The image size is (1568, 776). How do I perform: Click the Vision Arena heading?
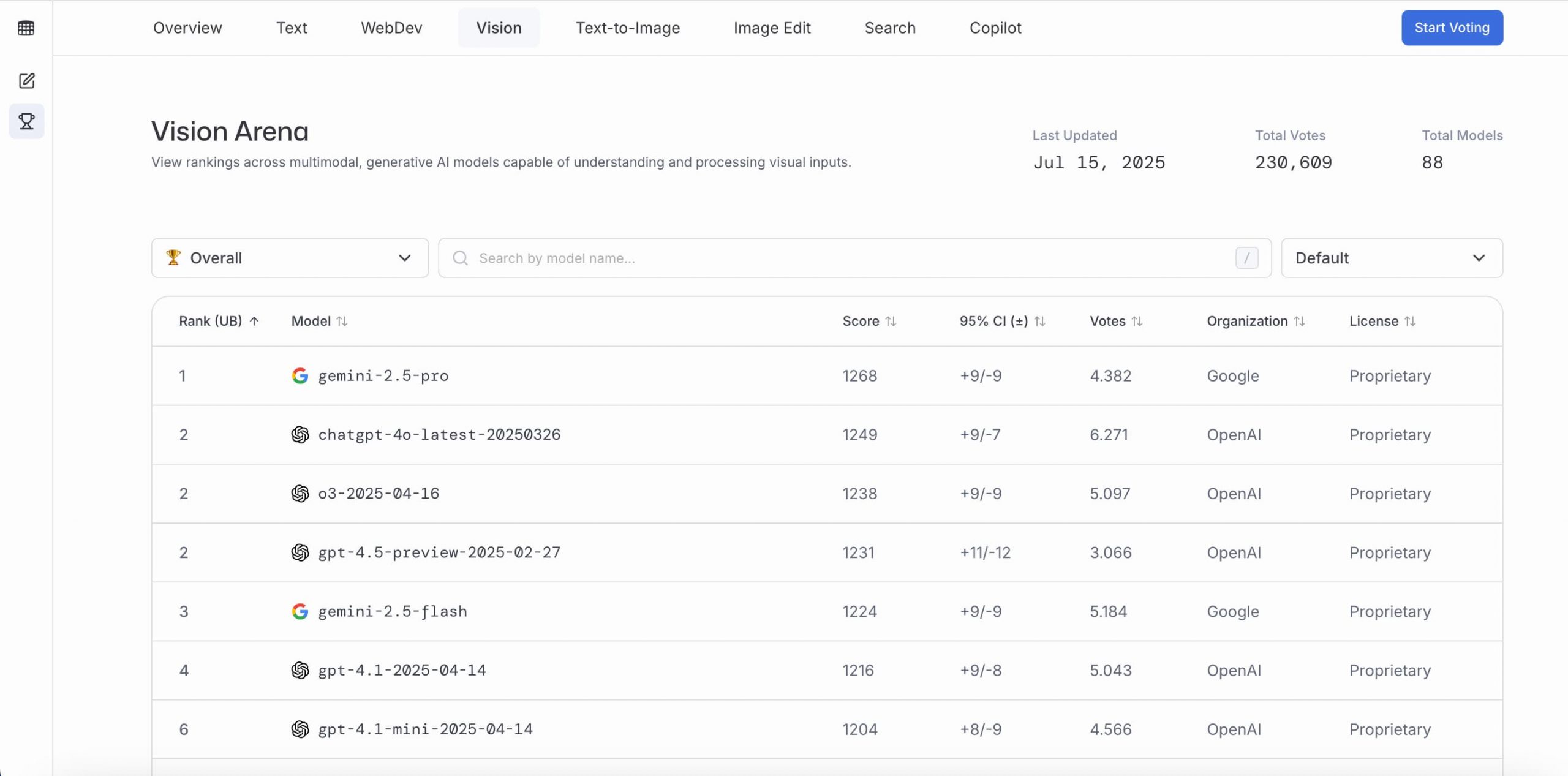230,131
